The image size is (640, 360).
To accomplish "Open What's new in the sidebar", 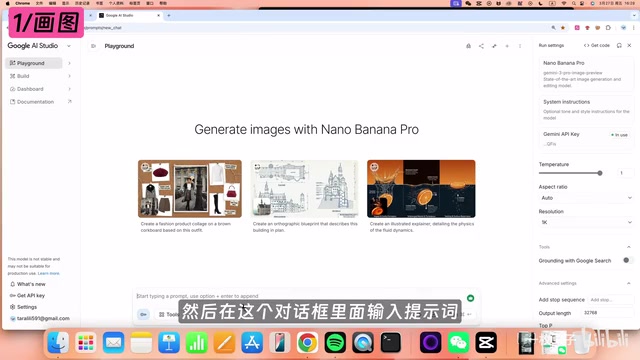I will click(27, 284).
